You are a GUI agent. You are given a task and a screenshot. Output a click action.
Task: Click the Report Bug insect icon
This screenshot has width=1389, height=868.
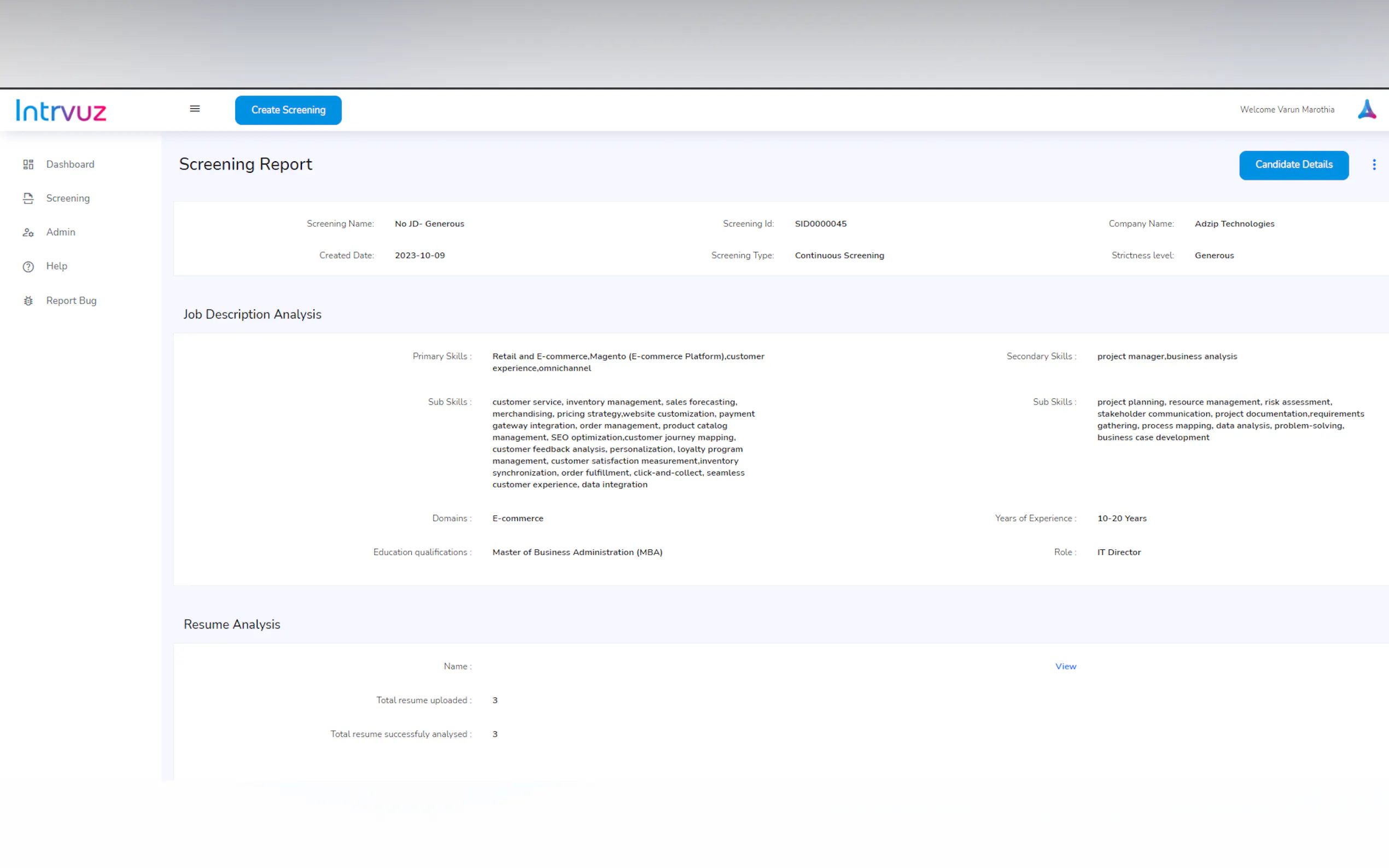coord(28,301)
